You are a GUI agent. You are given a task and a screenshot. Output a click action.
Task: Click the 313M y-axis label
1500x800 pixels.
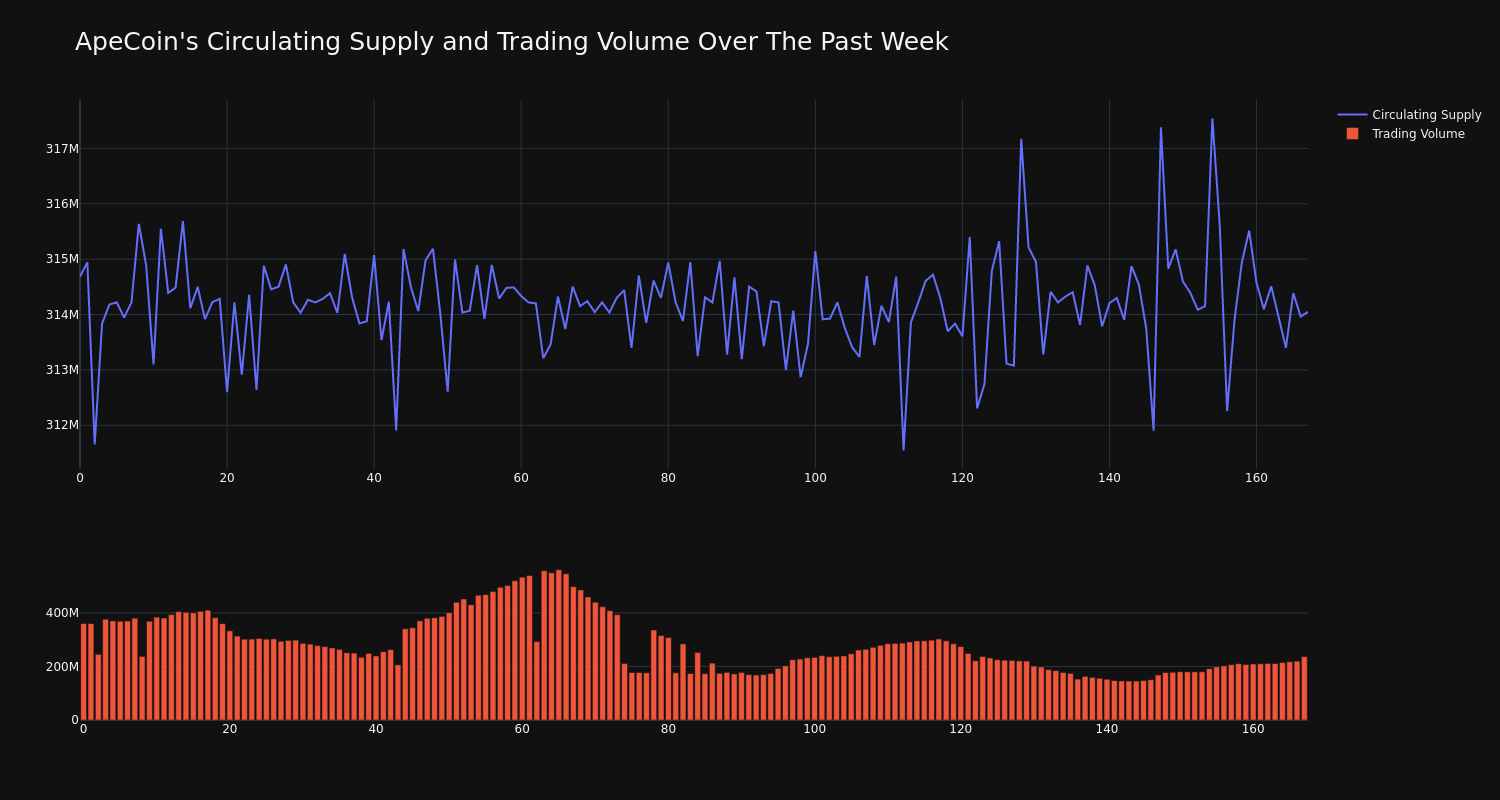point(62,370)
